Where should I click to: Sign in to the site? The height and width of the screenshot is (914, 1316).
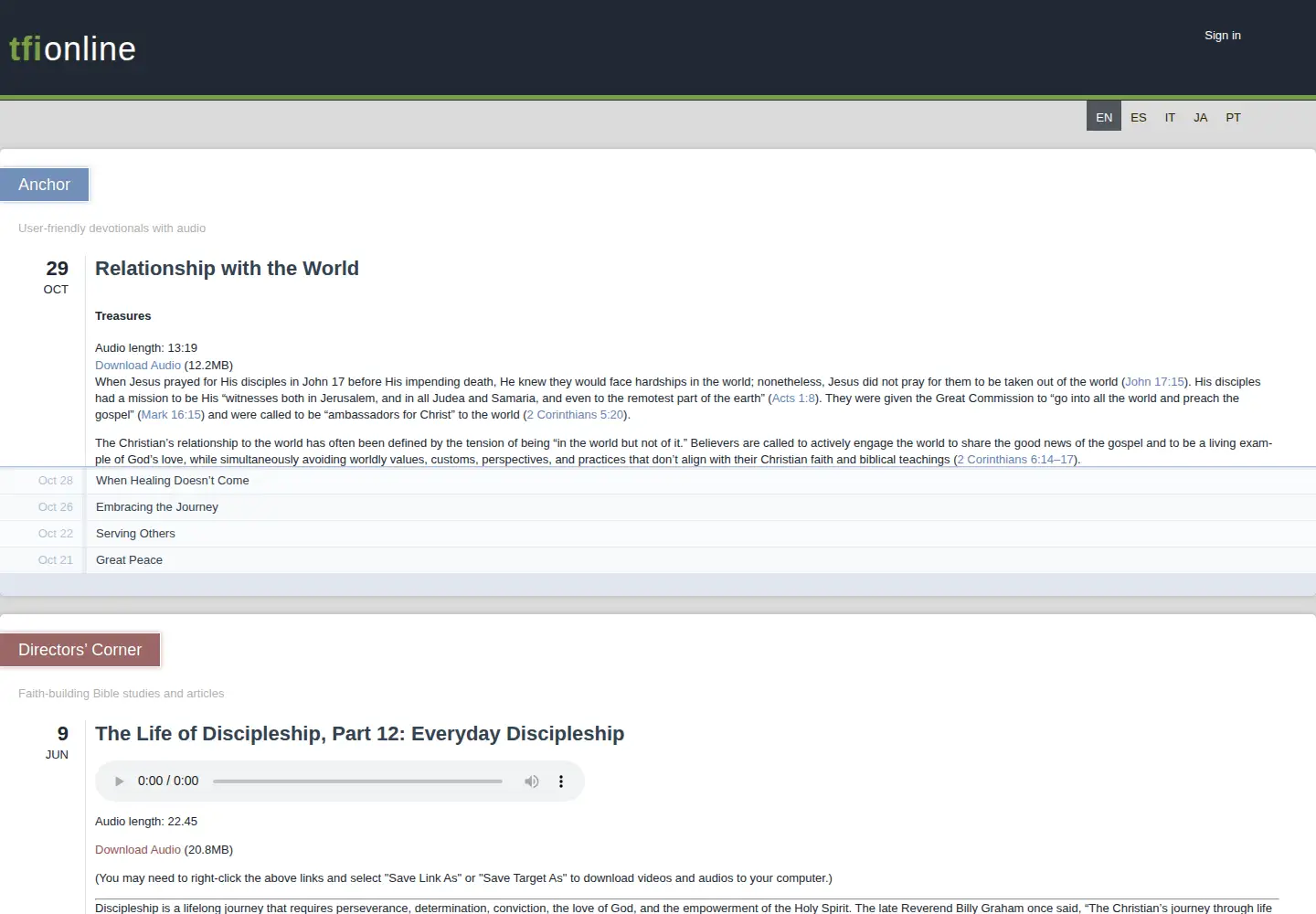1222,36
